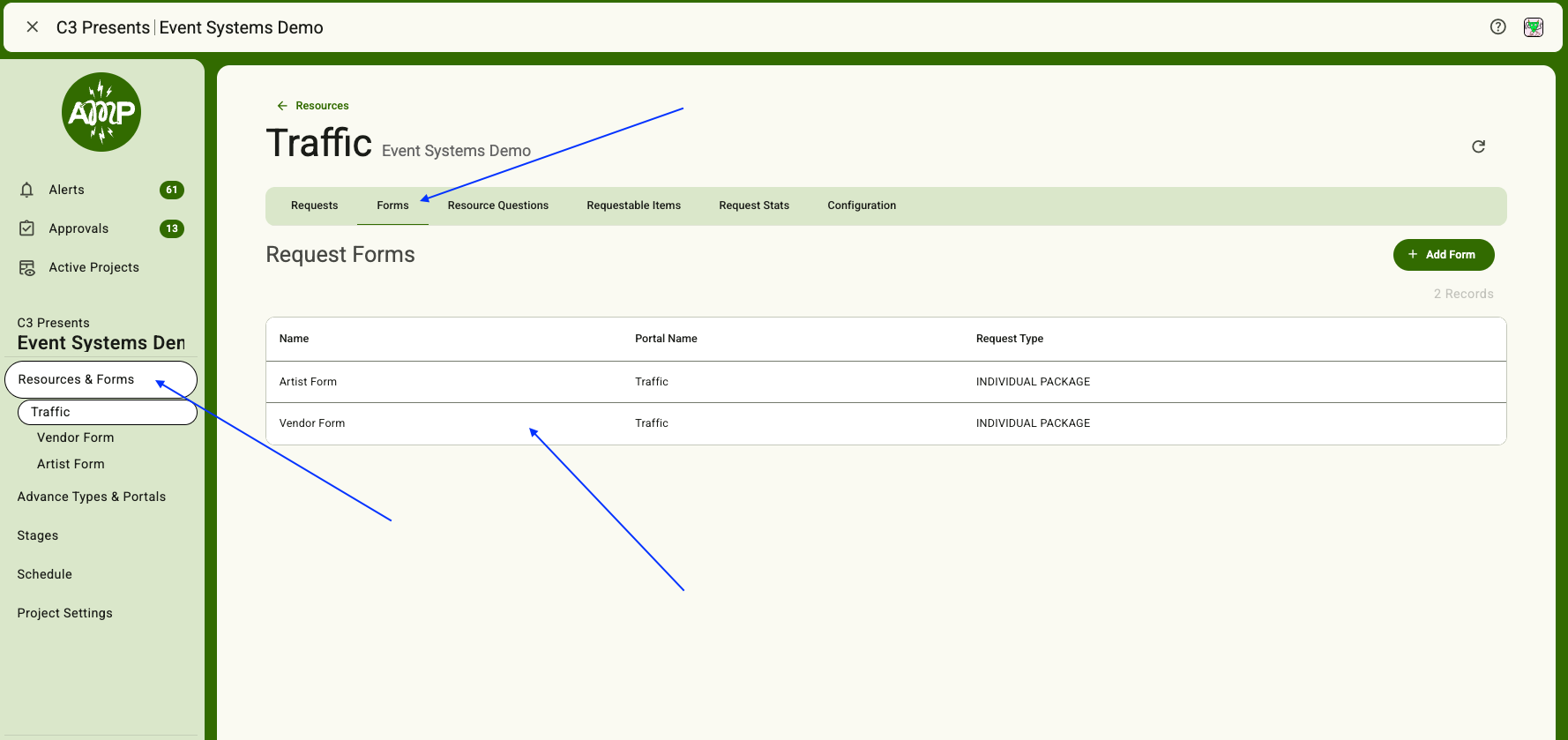This screenshot has width=1568, height=740.
Task: Click Artist Form's INDIVIDUAL PACKAGE request type
Action: [x=1033, y=382]
